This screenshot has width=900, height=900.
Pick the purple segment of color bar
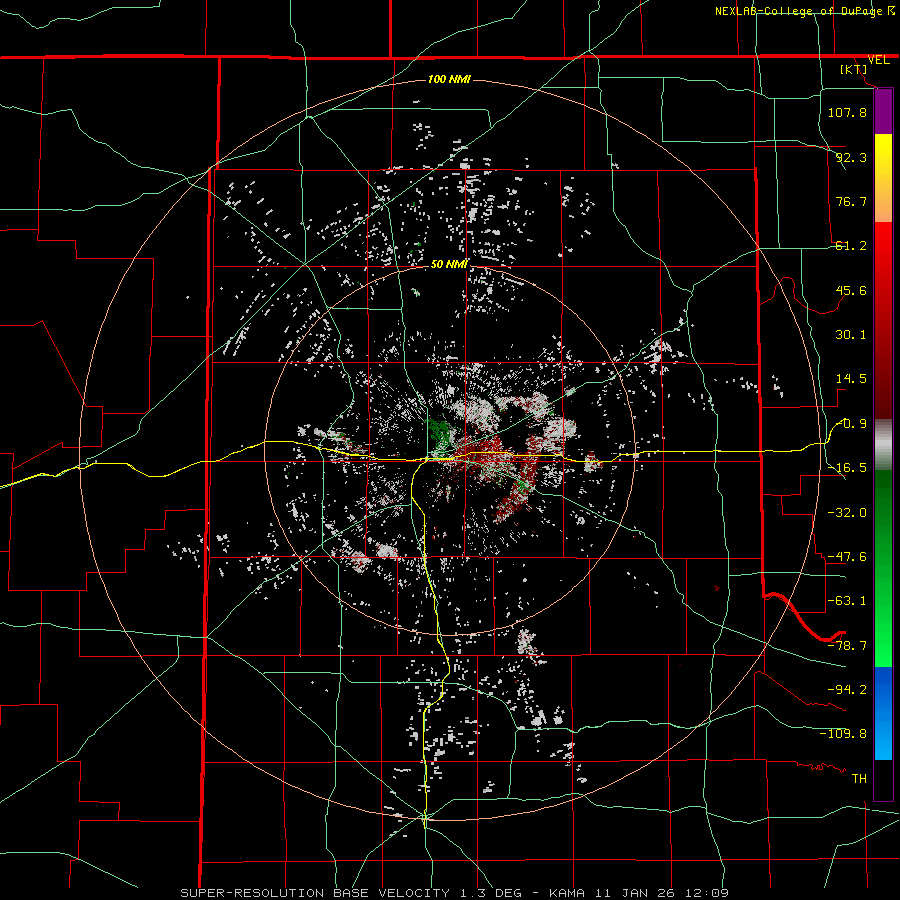point(883,111)
